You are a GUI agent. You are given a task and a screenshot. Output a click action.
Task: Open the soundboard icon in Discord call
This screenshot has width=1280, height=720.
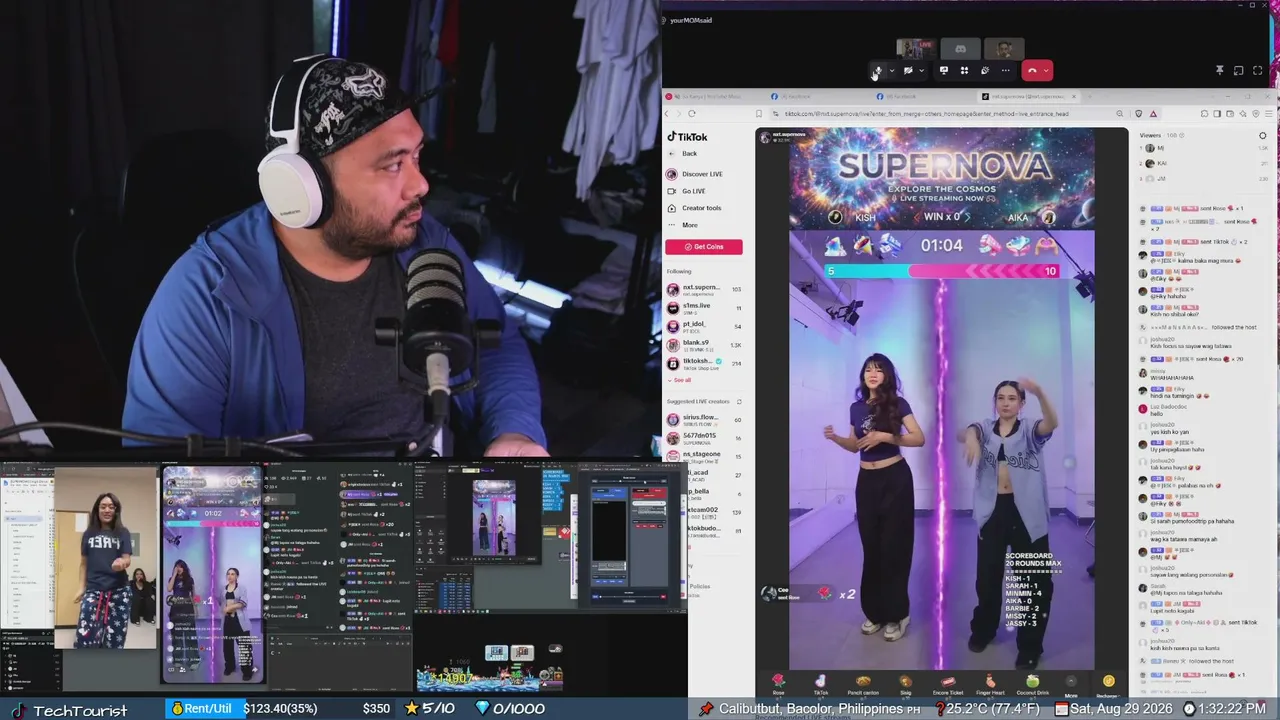(985, 71)
